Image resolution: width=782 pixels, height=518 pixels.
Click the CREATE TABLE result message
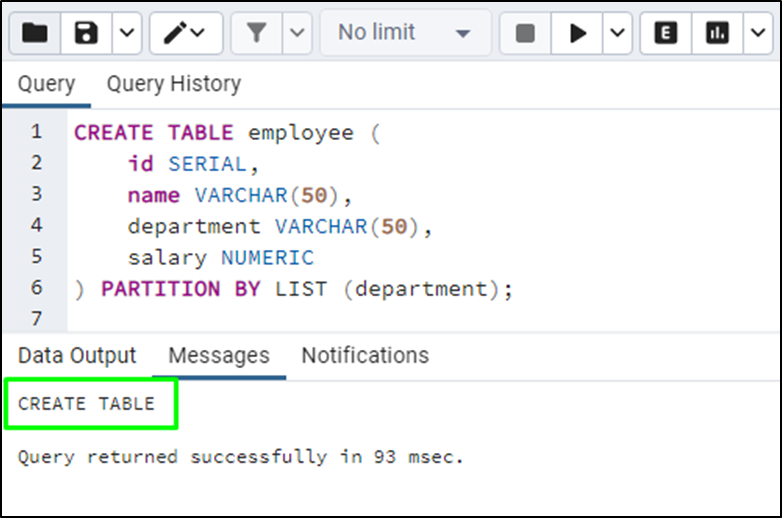point(87,404)
